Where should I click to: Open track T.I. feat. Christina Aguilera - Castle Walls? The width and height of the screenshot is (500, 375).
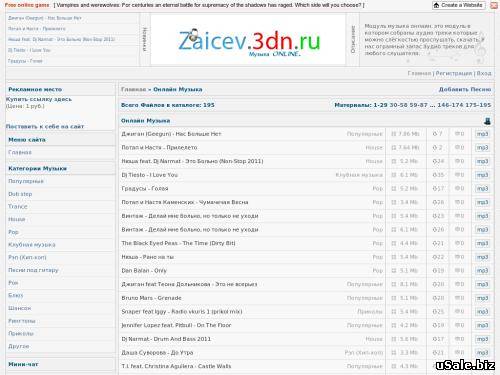[176, 366]
